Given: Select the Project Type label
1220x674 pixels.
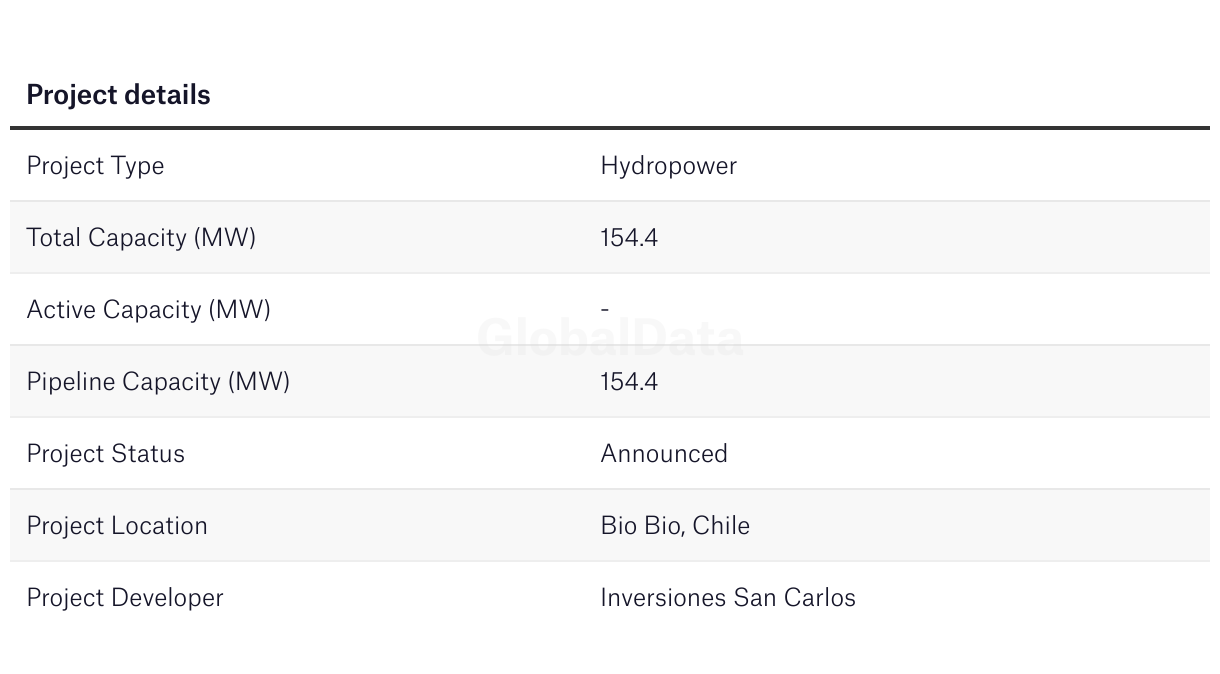Looking at the screenshot, I should (x=95, y=166).
